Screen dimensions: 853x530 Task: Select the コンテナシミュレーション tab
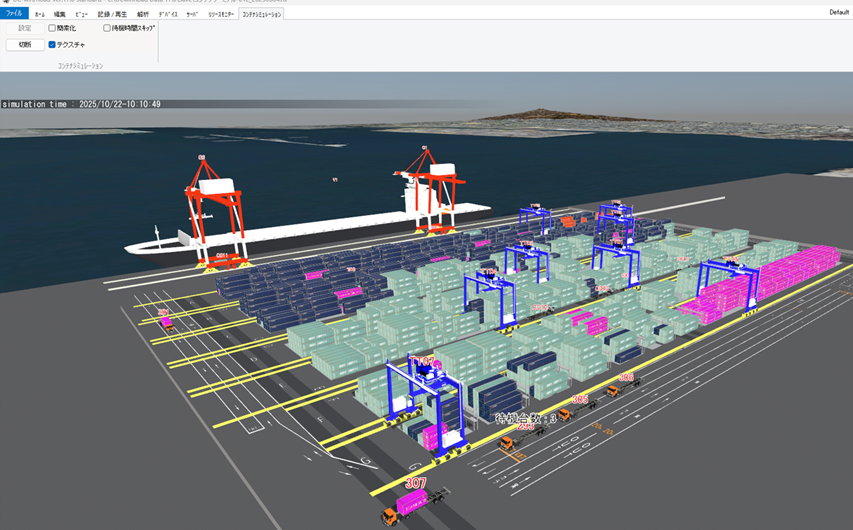coord(262,15)
